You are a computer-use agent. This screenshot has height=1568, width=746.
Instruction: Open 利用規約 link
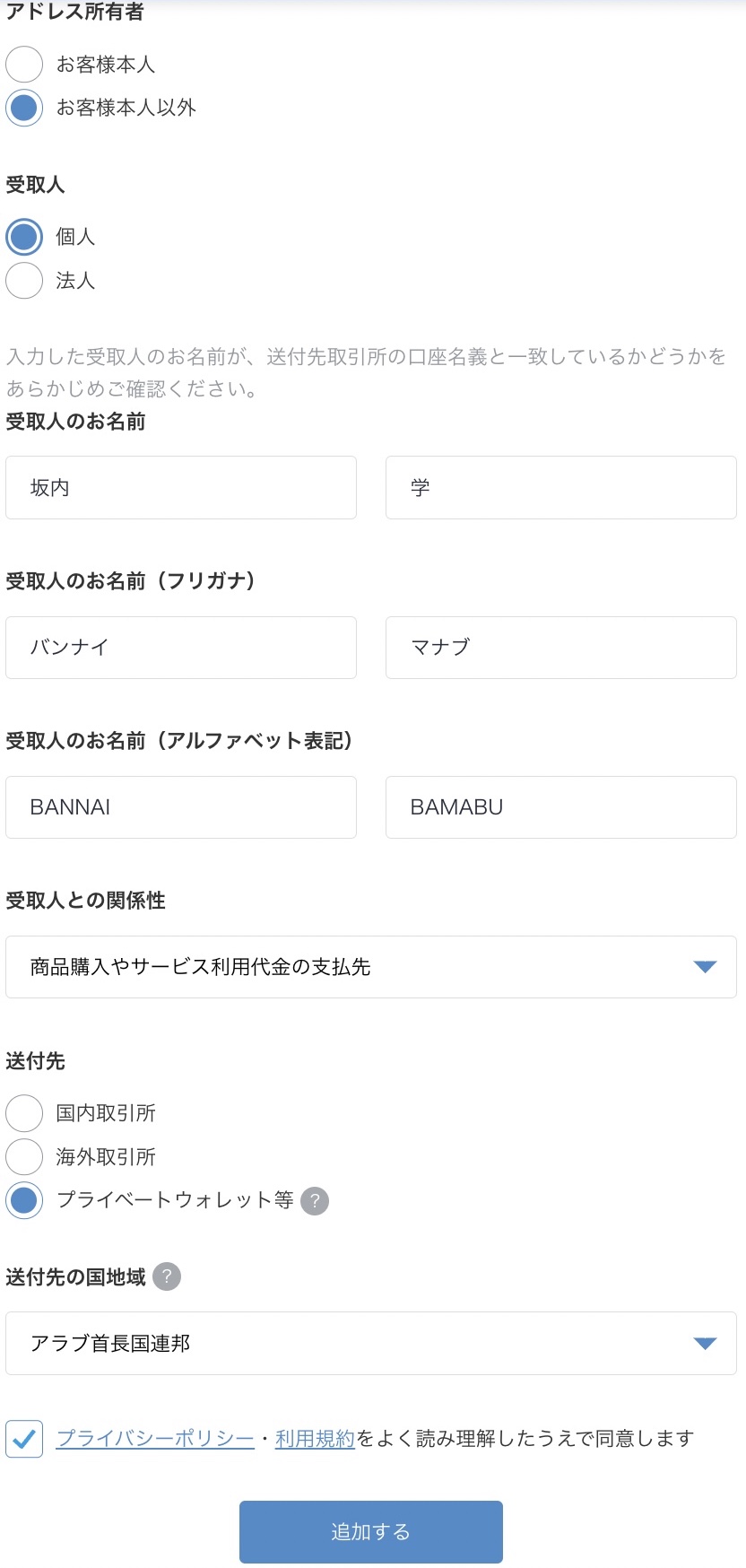coord(315,1439)
